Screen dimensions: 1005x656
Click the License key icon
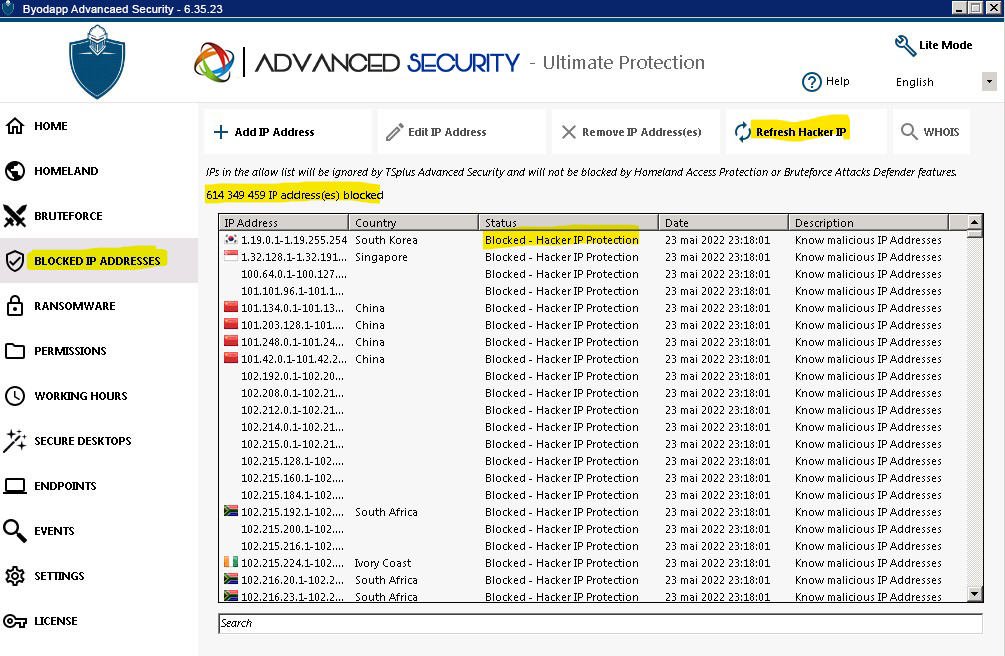point(15,621)
